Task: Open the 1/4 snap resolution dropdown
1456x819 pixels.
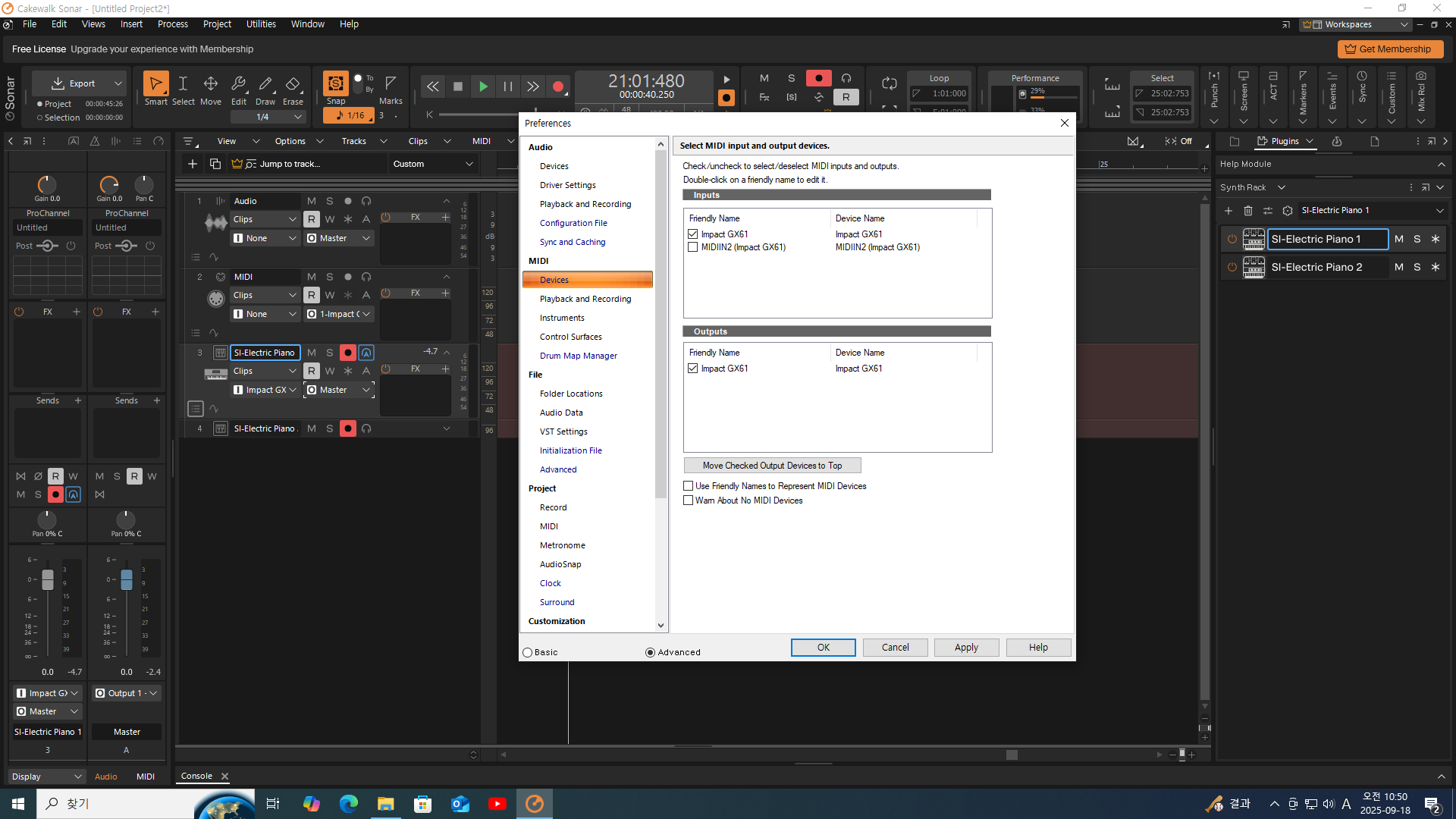Action: [268, 117]
